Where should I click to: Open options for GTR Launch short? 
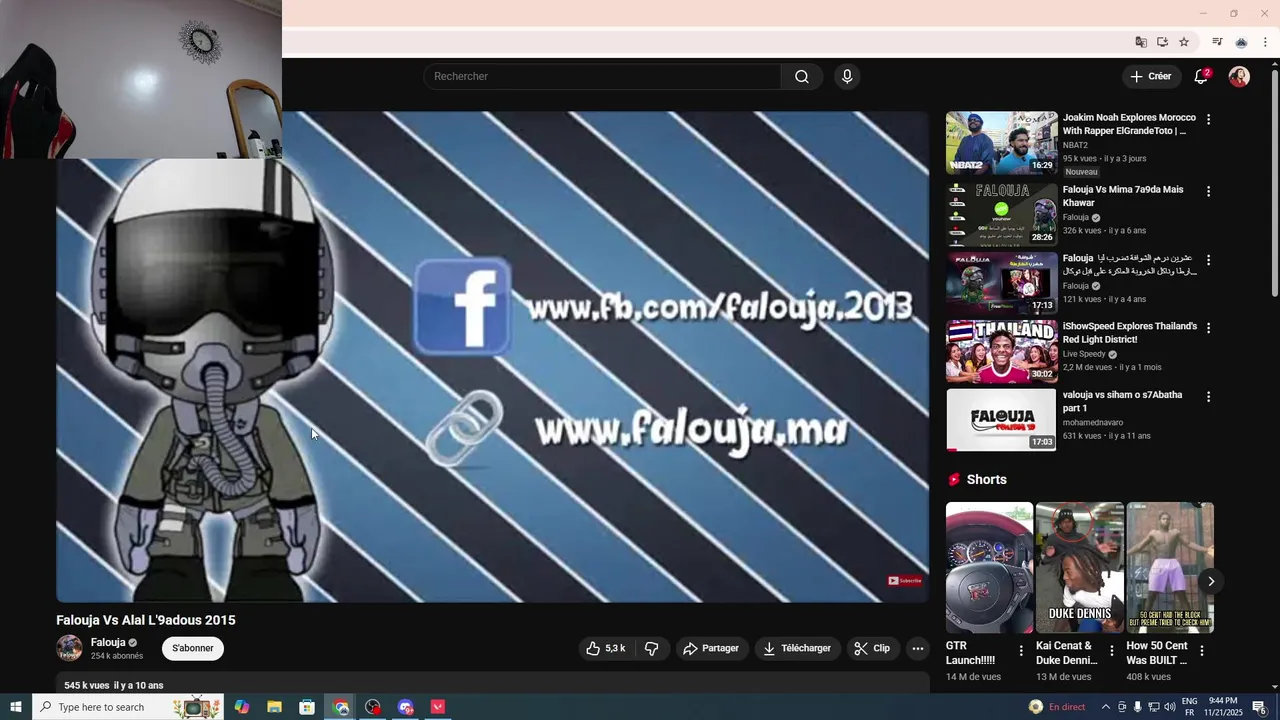[x=1021, y=651]
